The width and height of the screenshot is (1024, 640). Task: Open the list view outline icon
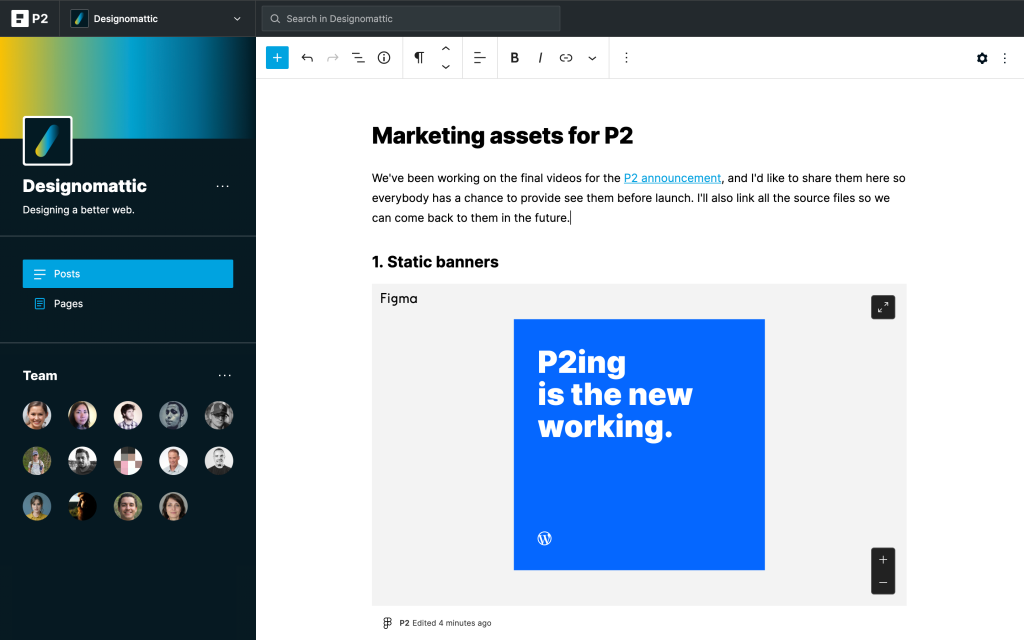point(358,57)
